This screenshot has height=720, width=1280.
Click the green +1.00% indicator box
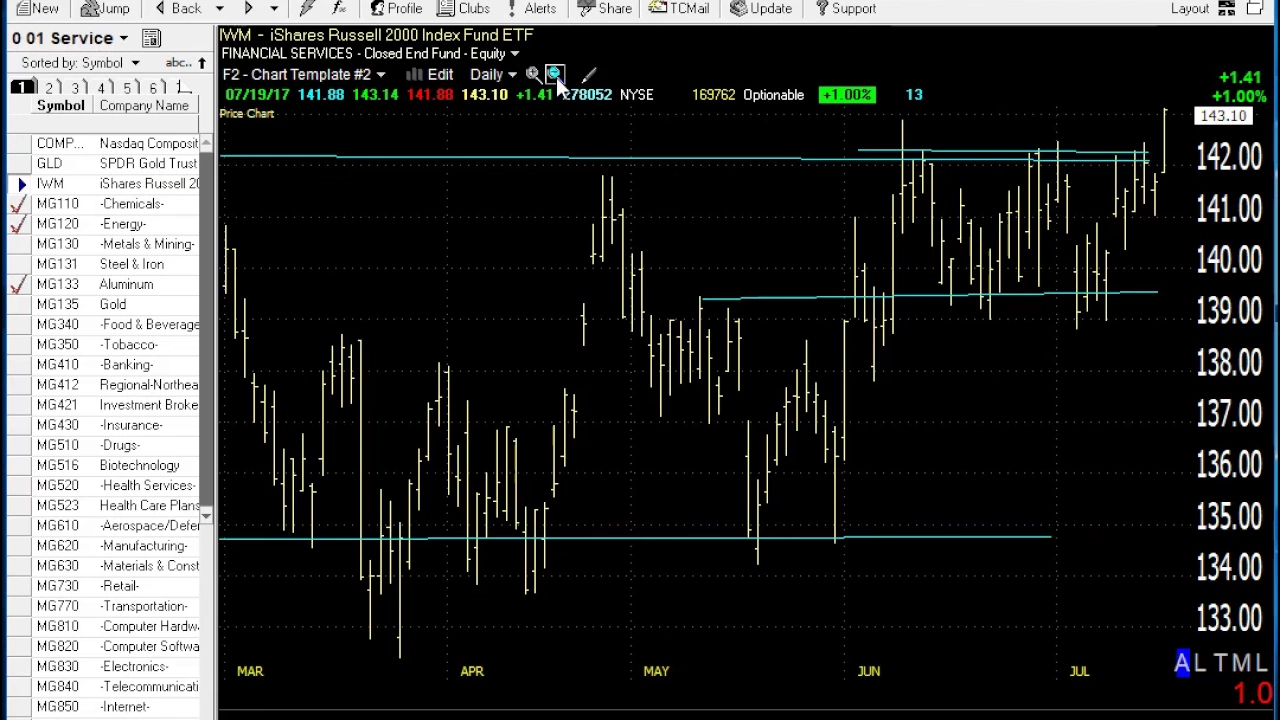click(847, 95)
